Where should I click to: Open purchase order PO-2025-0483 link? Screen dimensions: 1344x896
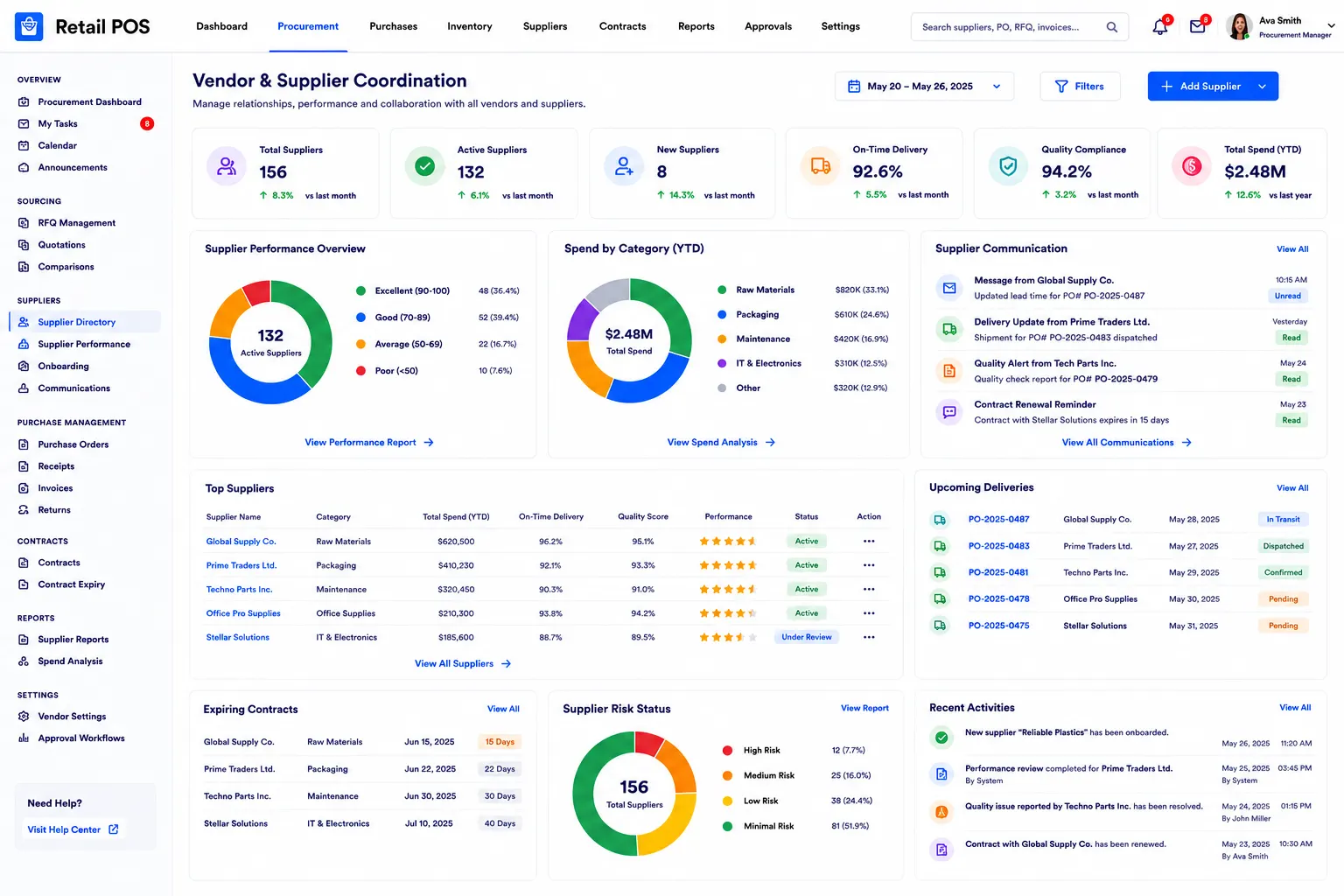point(998,546)
